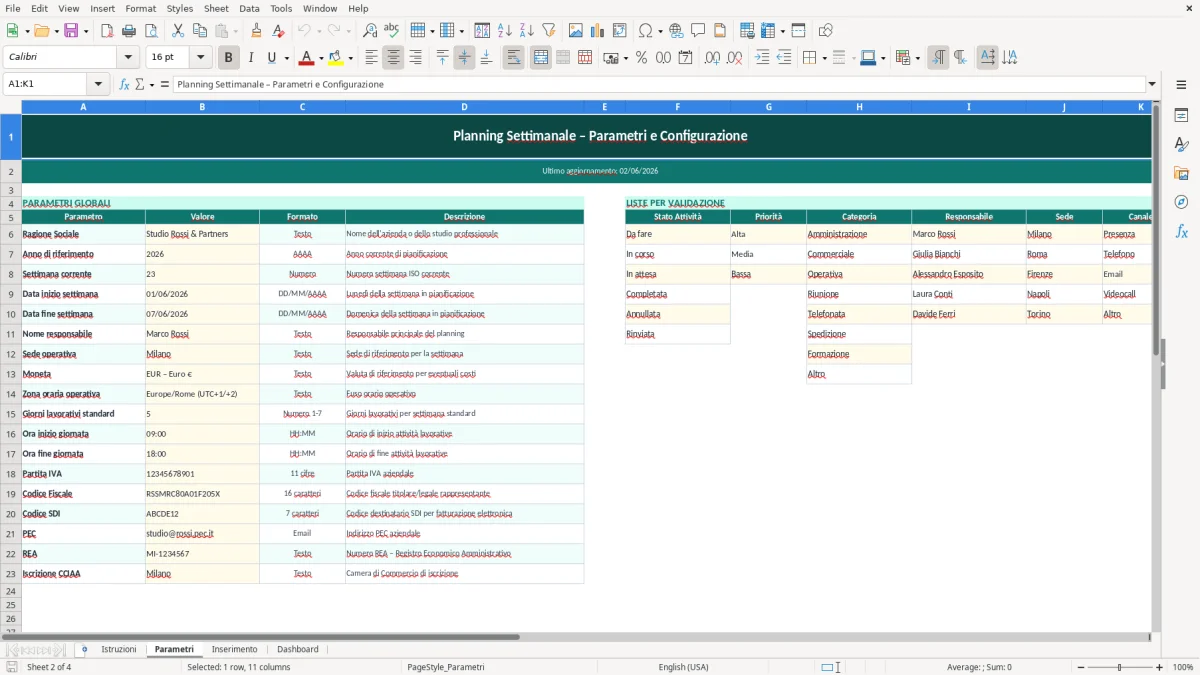The image size is (1200, 675).
Task: Open the Sheet menu
Action: [216, 8]
